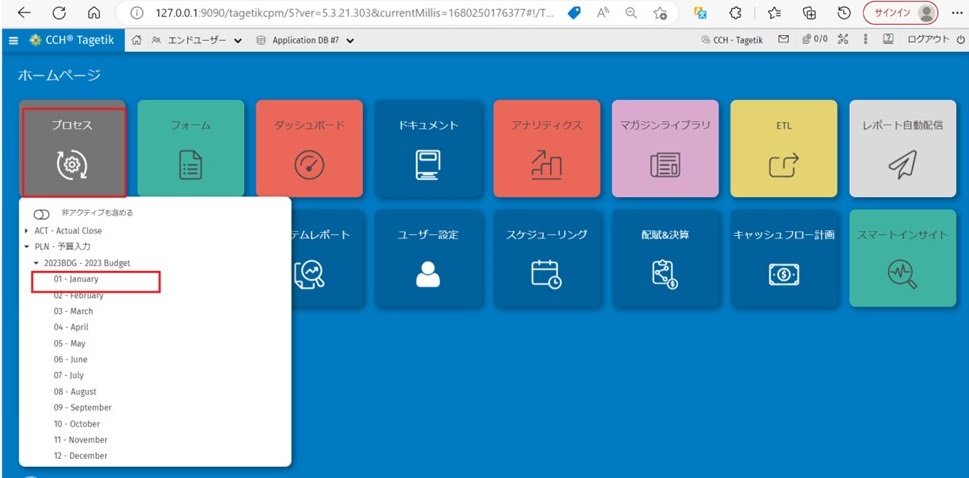The height and width of the screenshot is (478, 969).
Task: Open the ダッシュボード dashboard tile
Action: pos(309,148)
